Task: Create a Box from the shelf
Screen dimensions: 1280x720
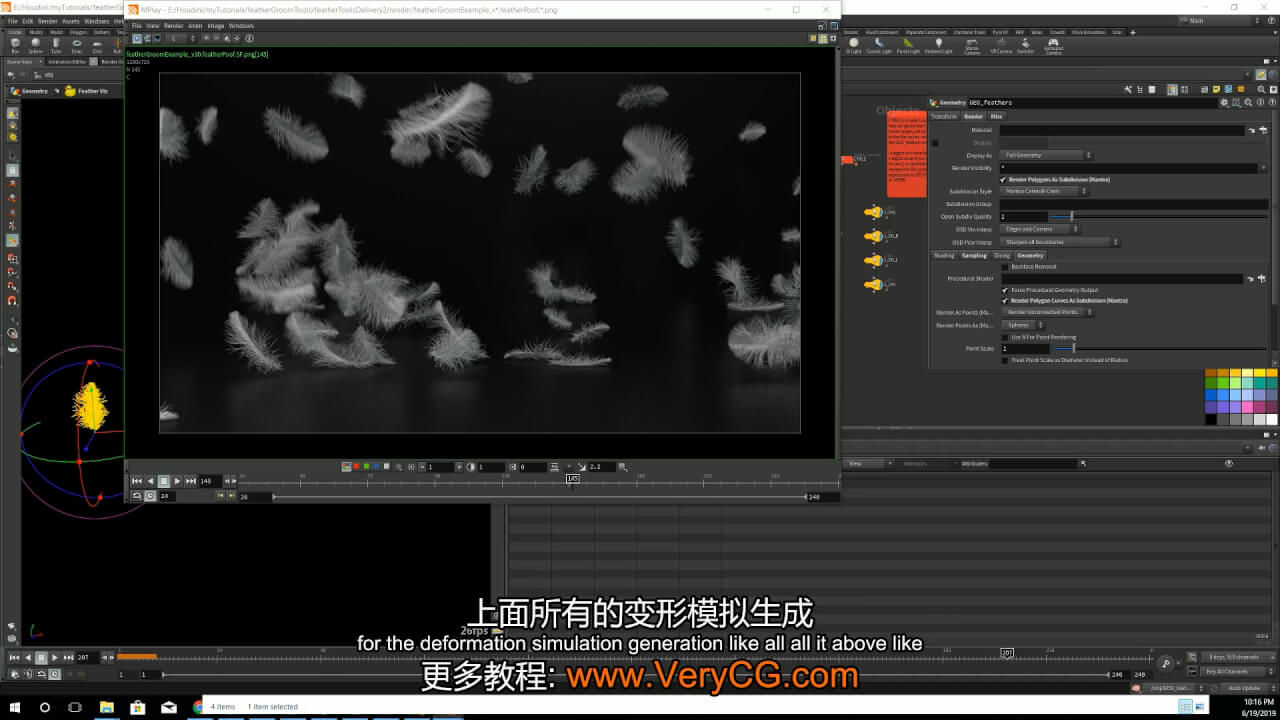Action: click(15, 46)
